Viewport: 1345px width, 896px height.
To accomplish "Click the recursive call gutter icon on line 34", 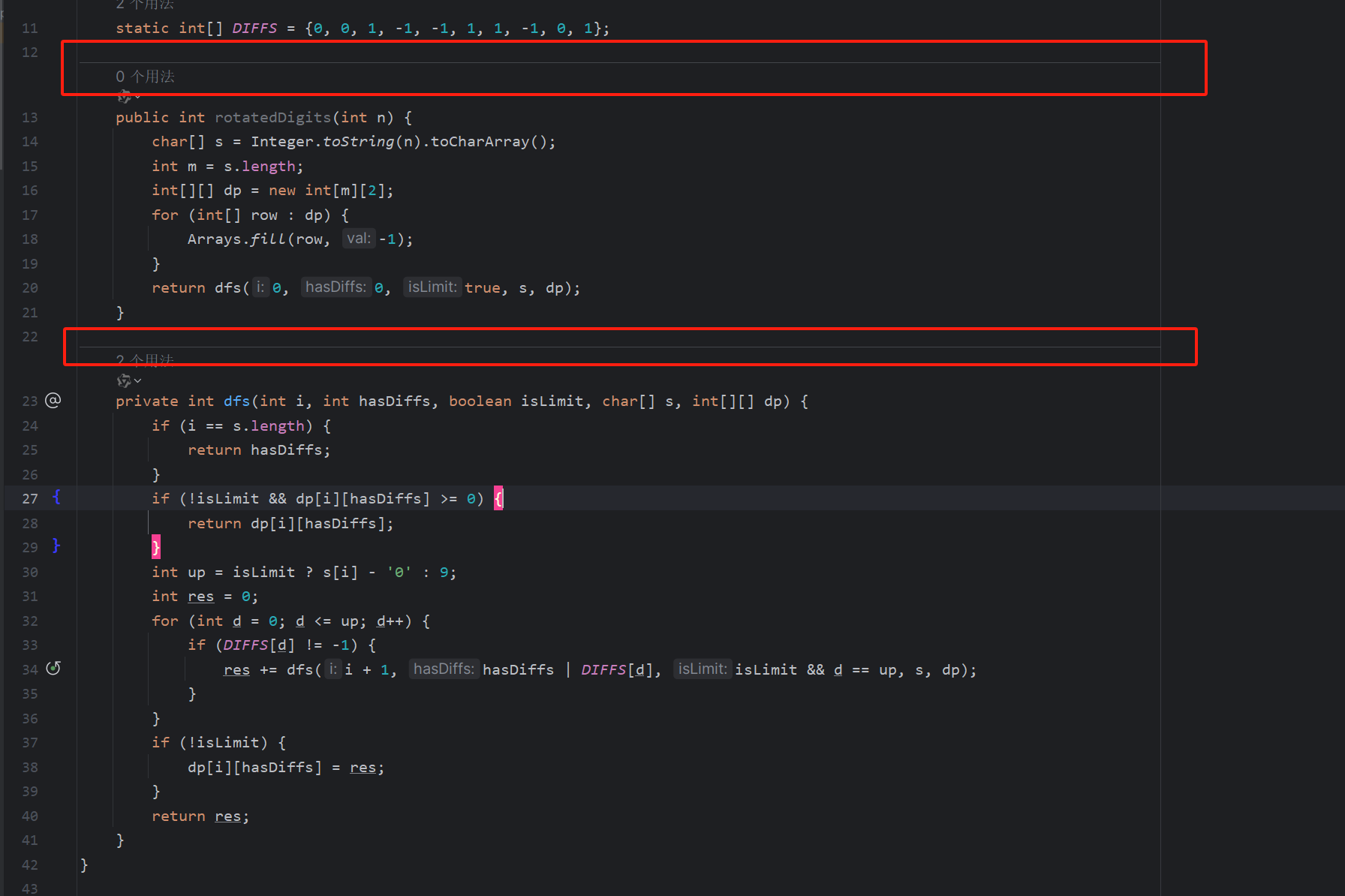I will (53, 669).
